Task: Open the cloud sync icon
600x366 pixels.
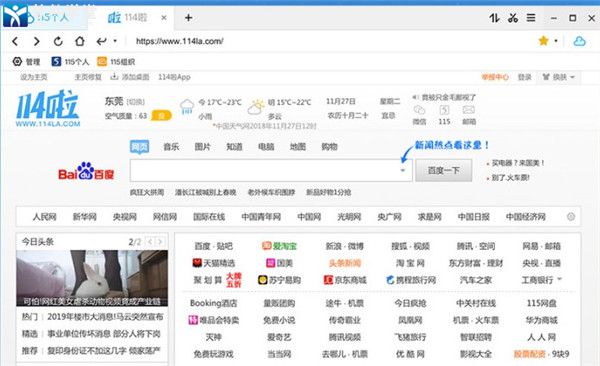Action: (x=579, y=41)
